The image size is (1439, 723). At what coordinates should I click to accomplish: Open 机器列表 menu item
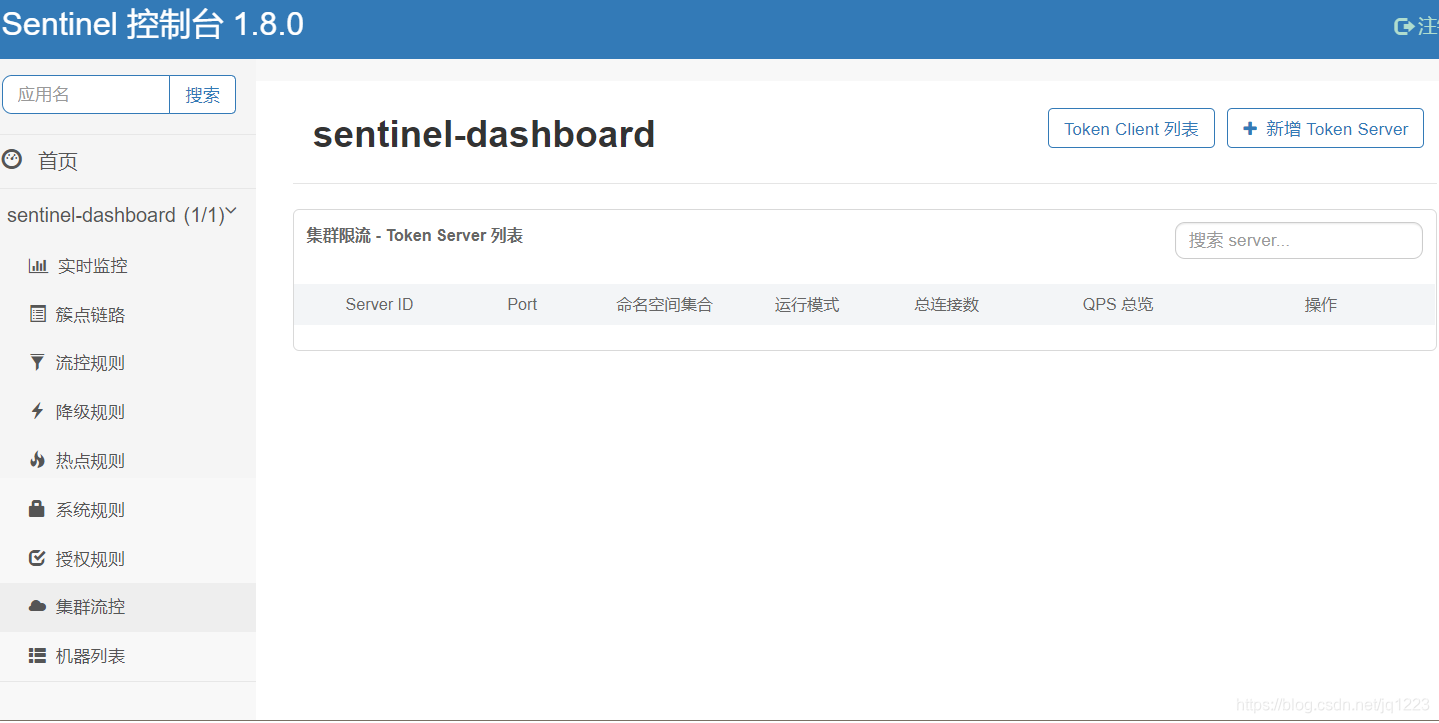click(128, 656)
